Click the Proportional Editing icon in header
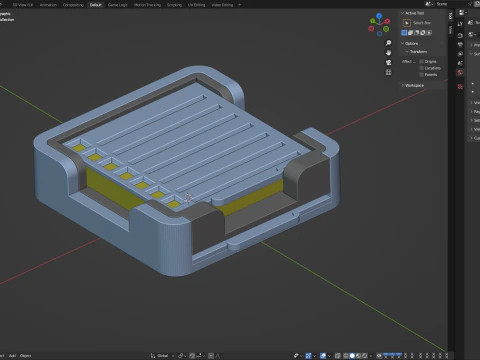Image resolution: width=480 pixels, height=360 pixels. [x=211, y=356]
